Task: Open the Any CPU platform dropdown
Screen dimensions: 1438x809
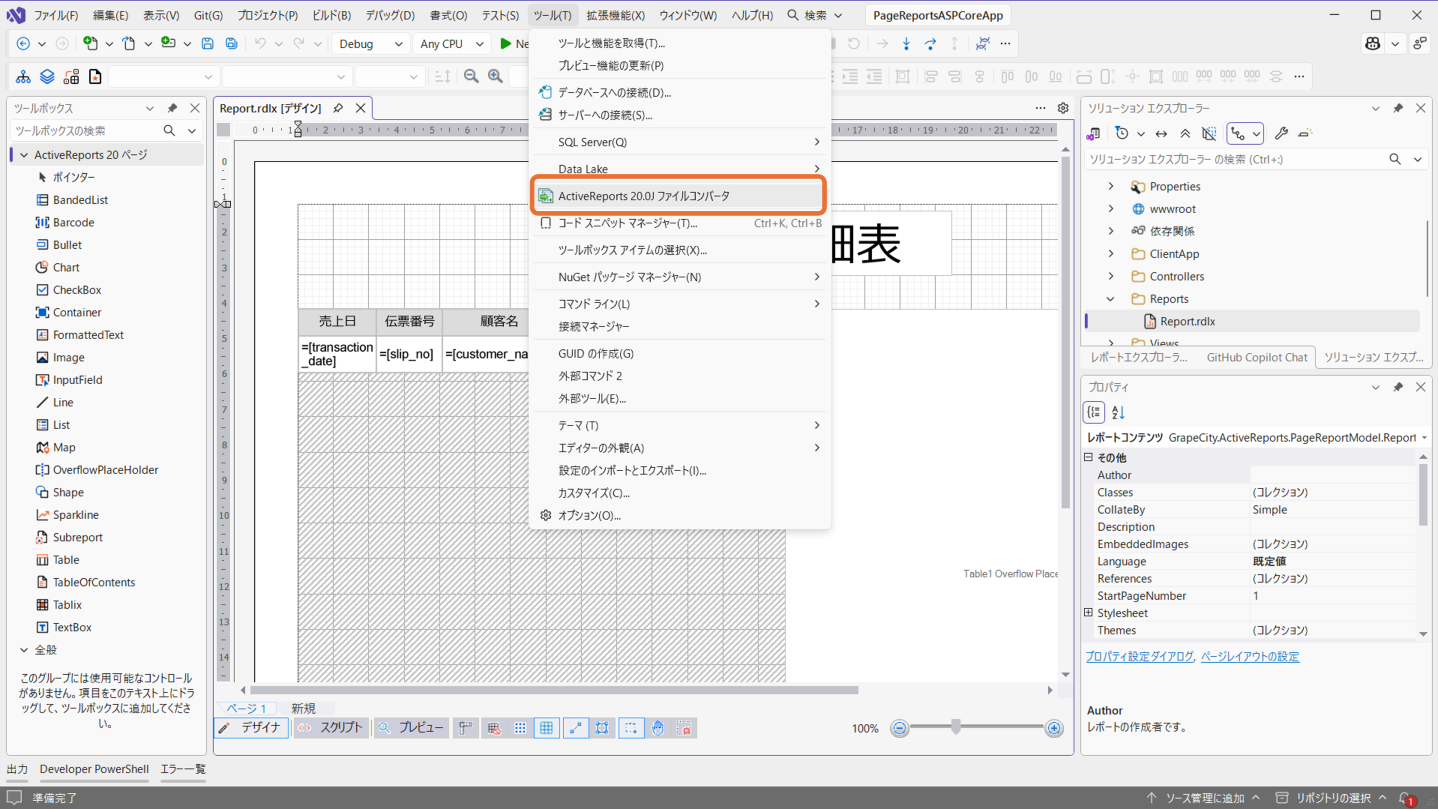Action: [x=451, y=44]
